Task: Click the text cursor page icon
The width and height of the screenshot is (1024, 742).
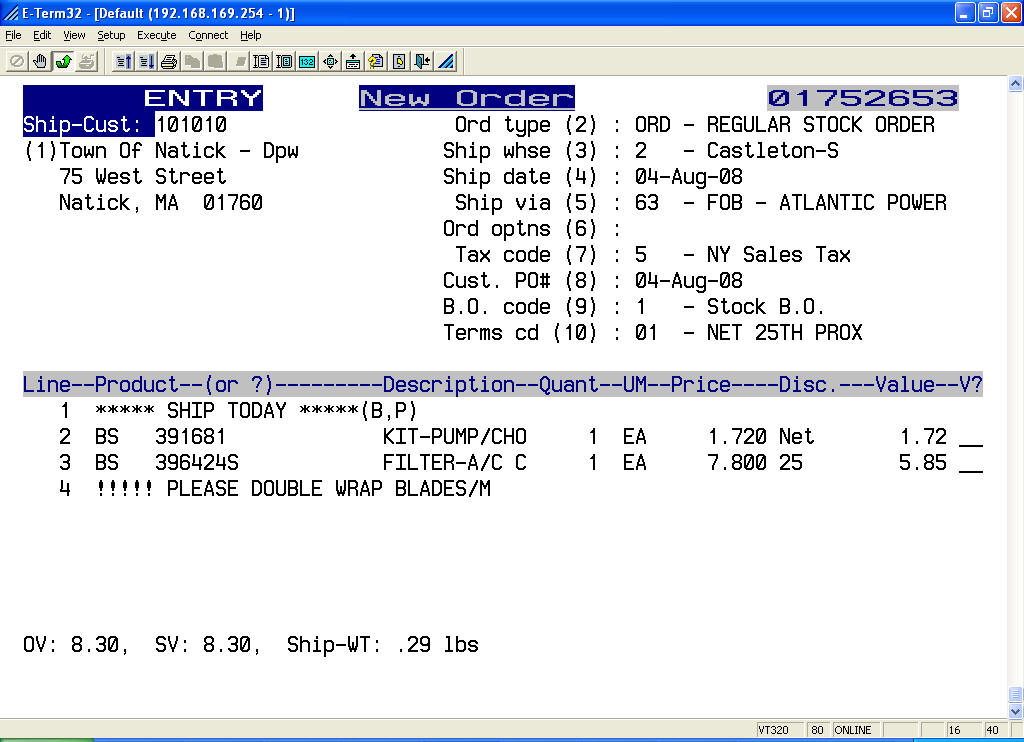Action: (x=261, y=61)
